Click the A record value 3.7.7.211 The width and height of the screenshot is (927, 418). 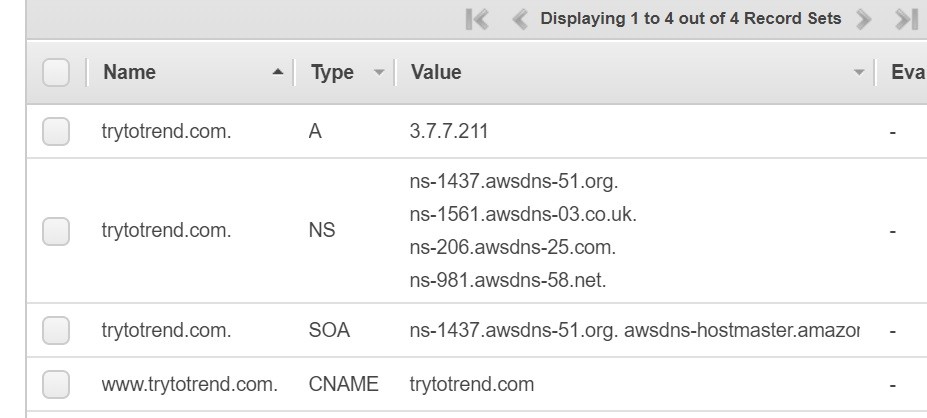pos(449,131)
